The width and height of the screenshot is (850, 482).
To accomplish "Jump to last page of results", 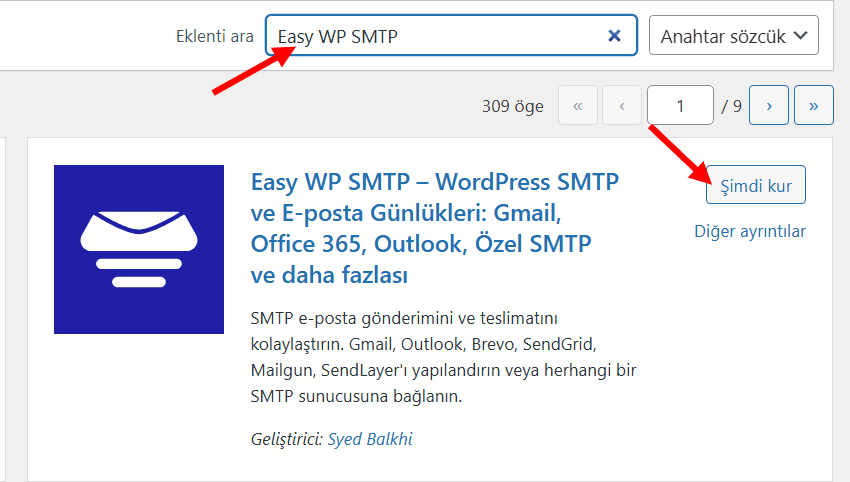I will [x=814, y=105].
